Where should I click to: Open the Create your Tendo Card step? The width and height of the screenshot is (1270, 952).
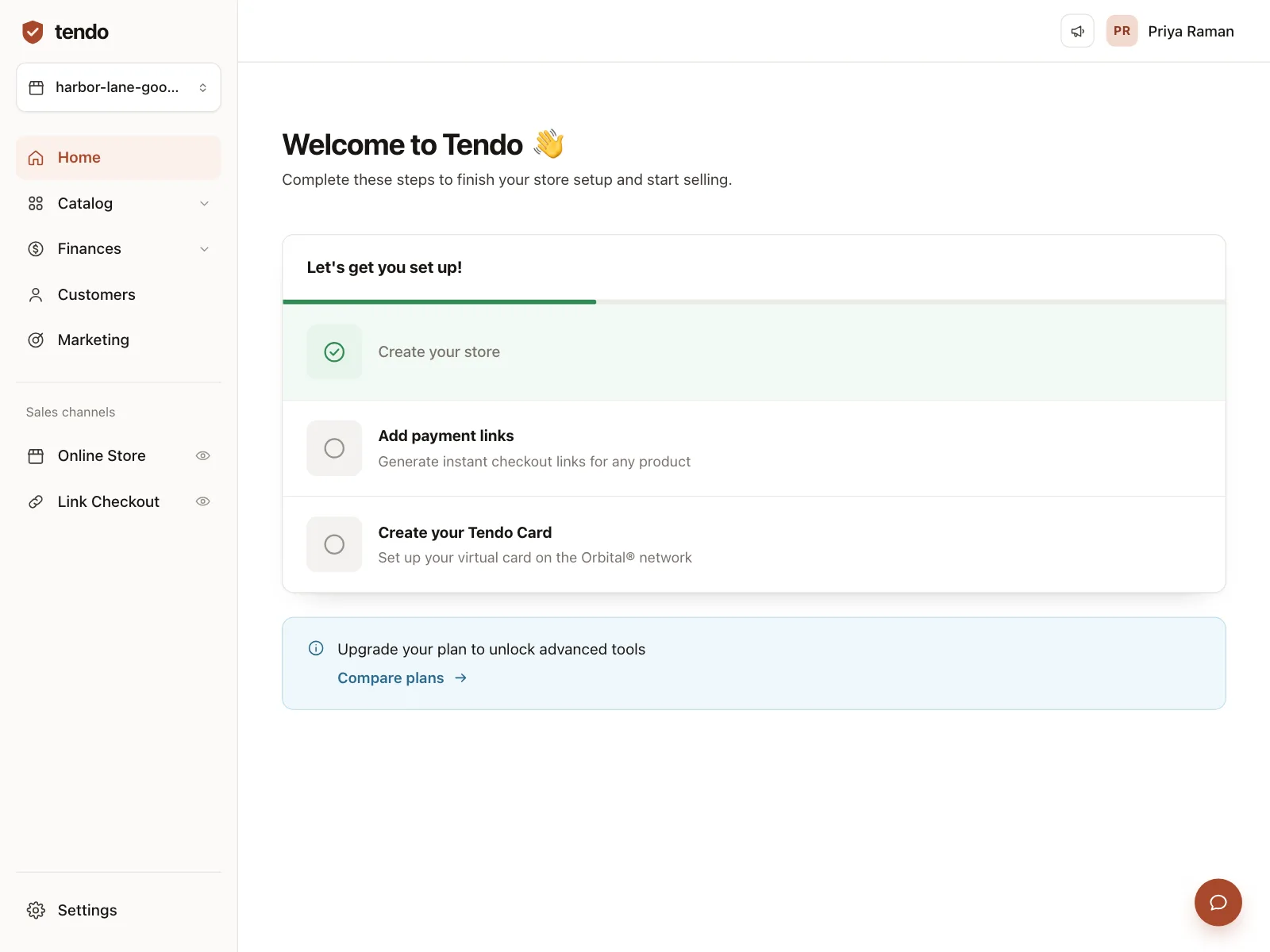coord(754,544)
